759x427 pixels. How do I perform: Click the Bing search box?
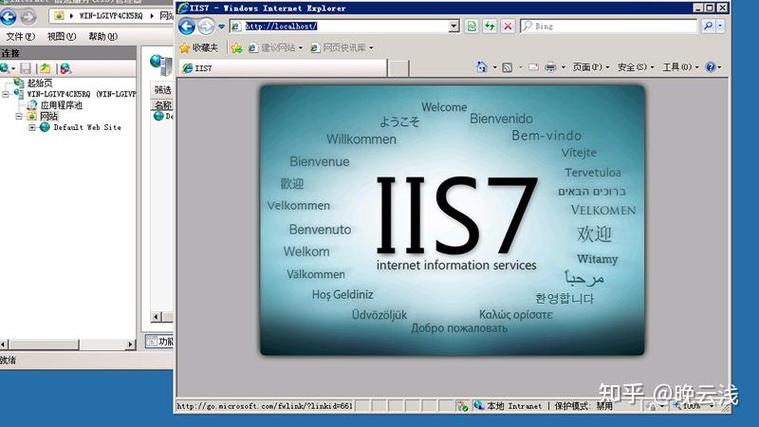609,26
